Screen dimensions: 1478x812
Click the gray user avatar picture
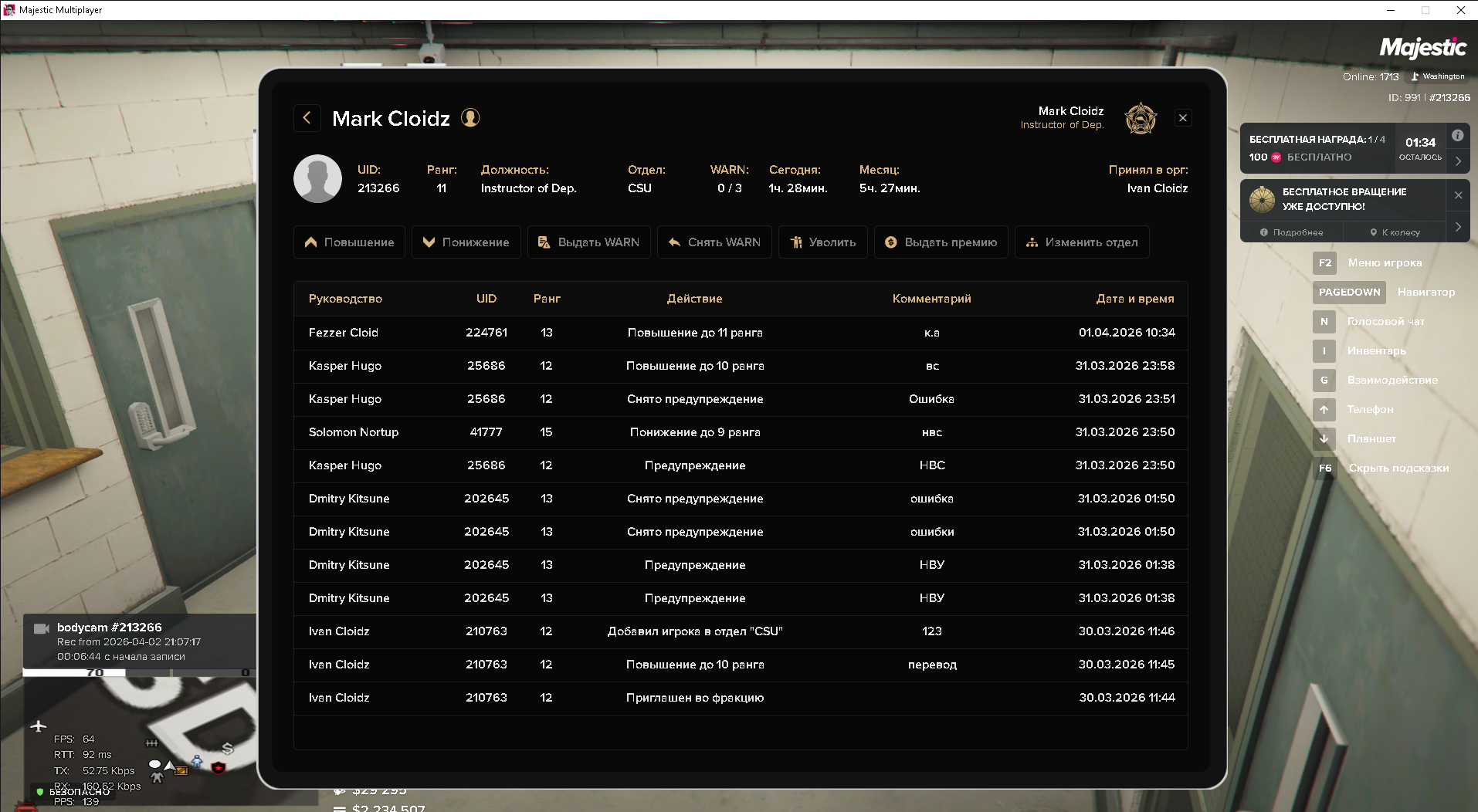[x=317, y=178]
